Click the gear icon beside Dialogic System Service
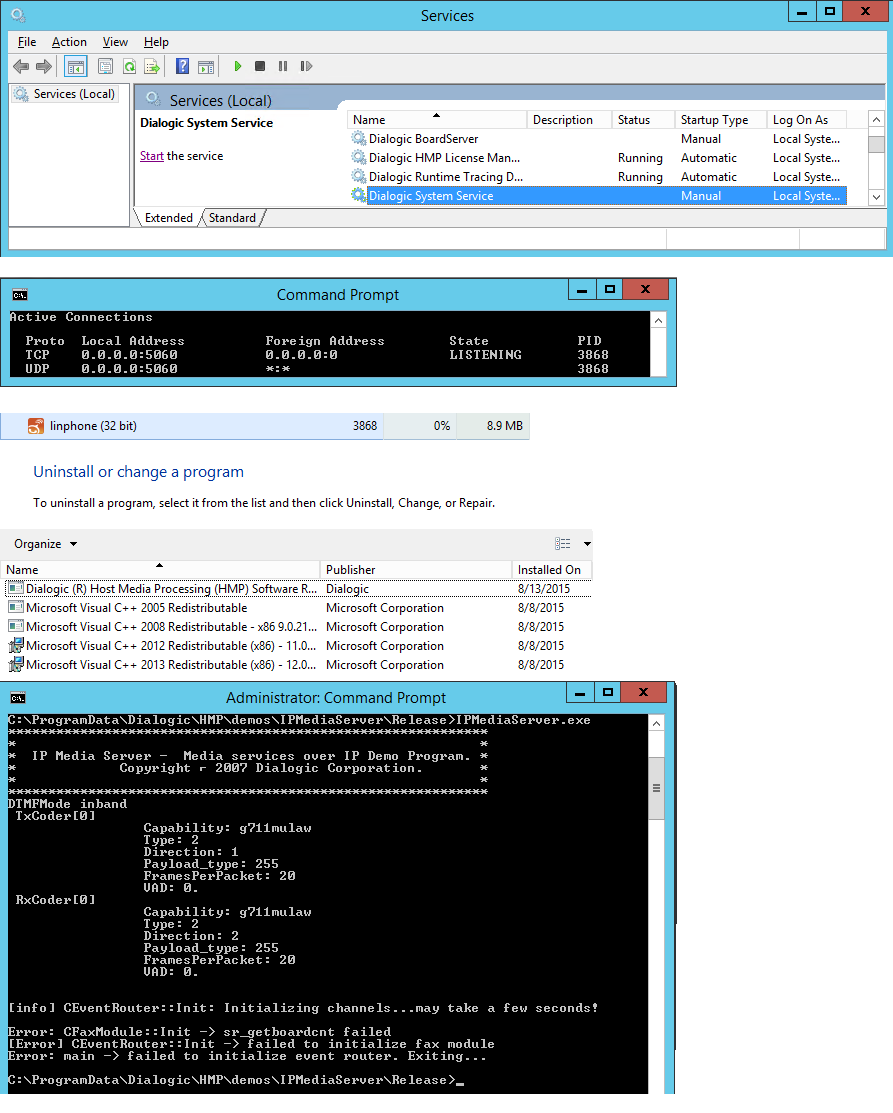This screenshot has width=893, height=1113. [358, 195]
